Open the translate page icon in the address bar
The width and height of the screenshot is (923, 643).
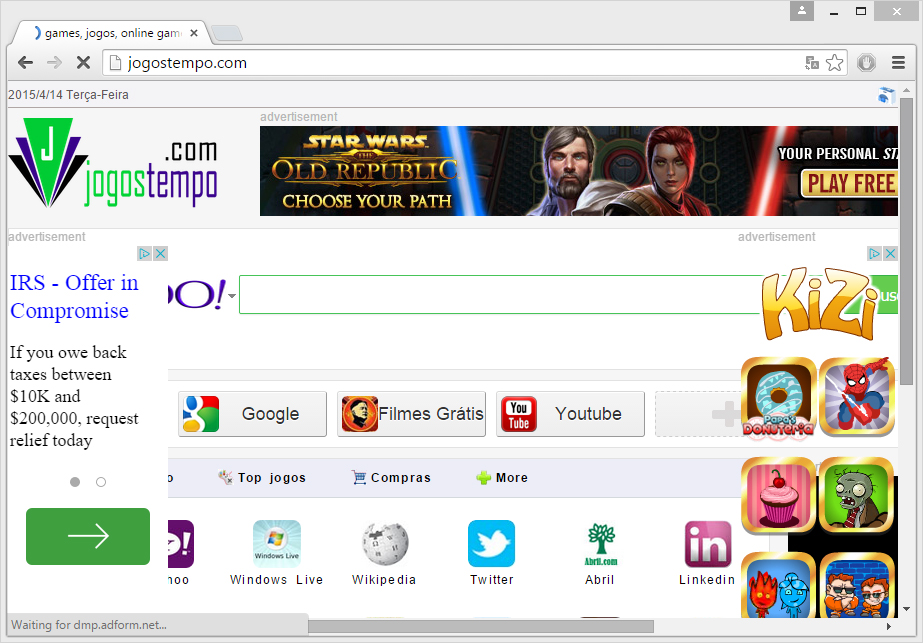(x=812, y=62)
